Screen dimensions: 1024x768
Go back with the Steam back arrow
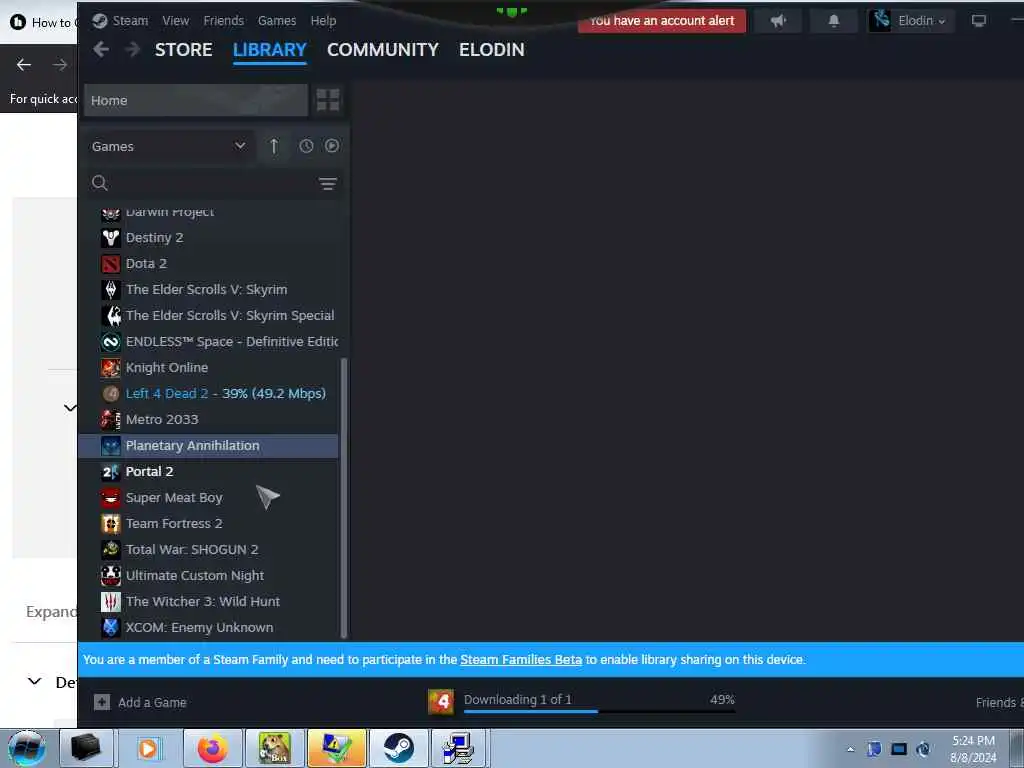tap(101, 49)
